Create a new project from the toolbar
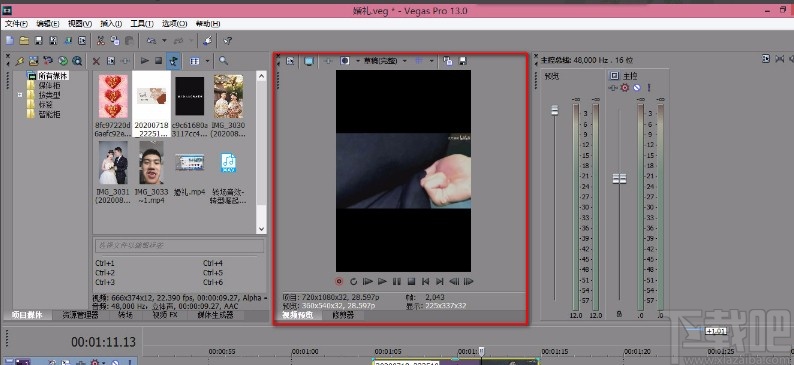Image resolution: width=794 pixels, height=365 pixels. point(10,40)
